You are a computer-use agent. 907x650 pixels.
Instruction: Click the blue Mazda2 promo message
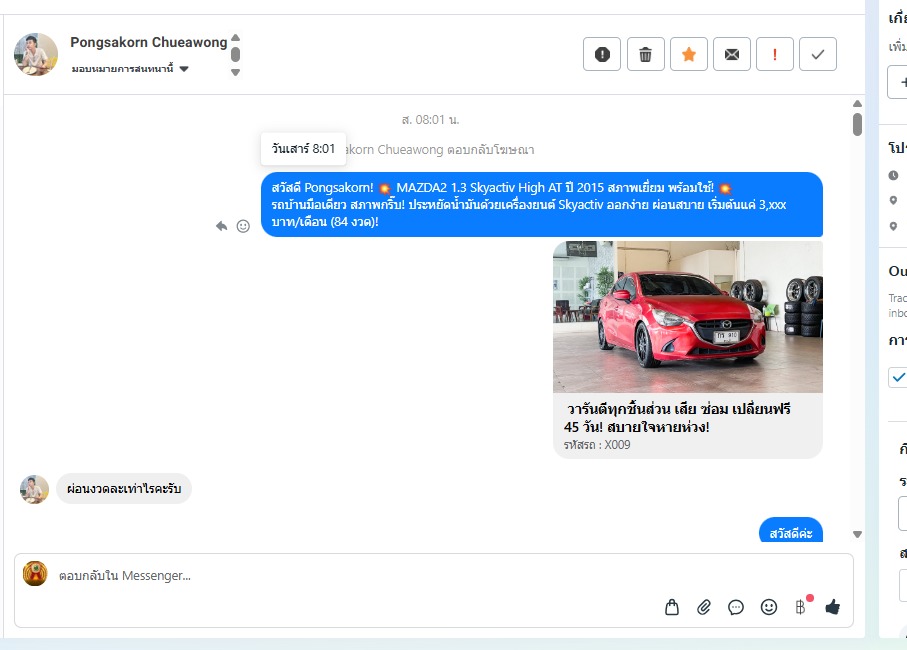tap(541, 205)
